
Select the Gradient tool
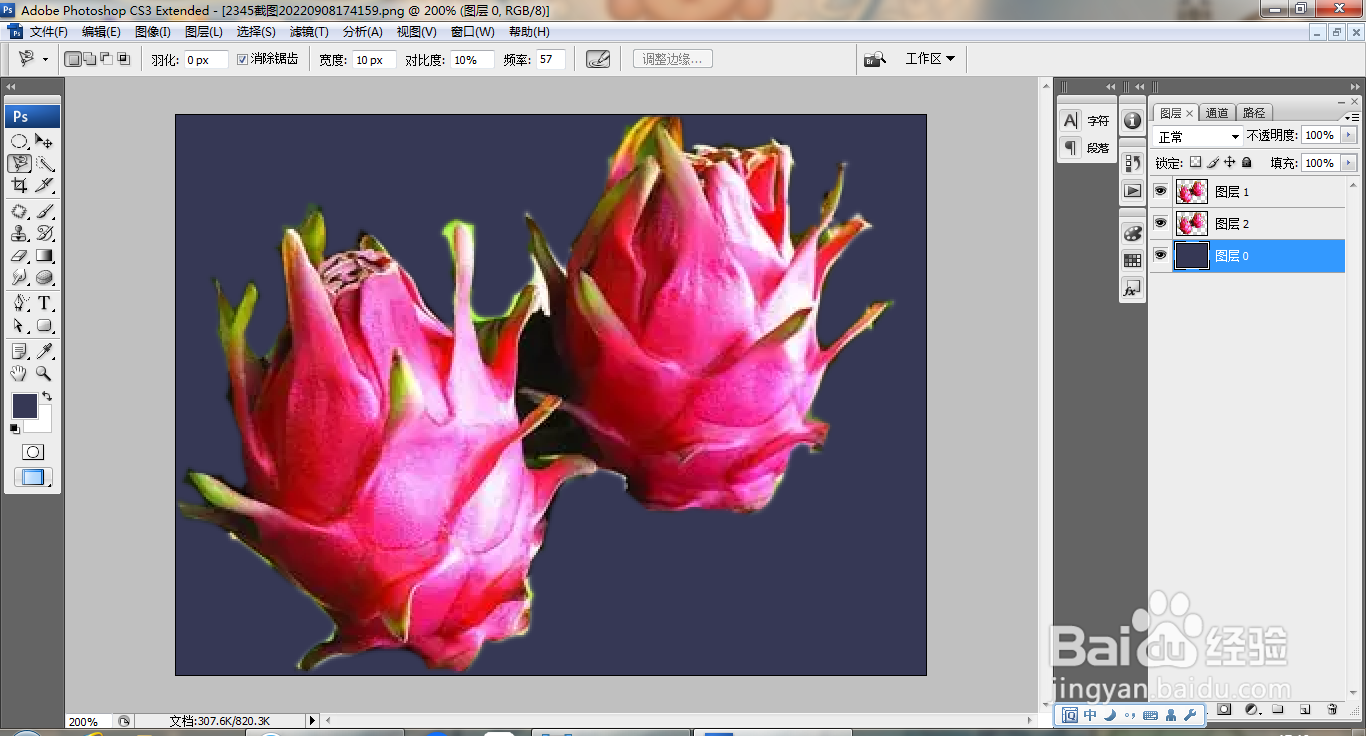click(45, 255)
